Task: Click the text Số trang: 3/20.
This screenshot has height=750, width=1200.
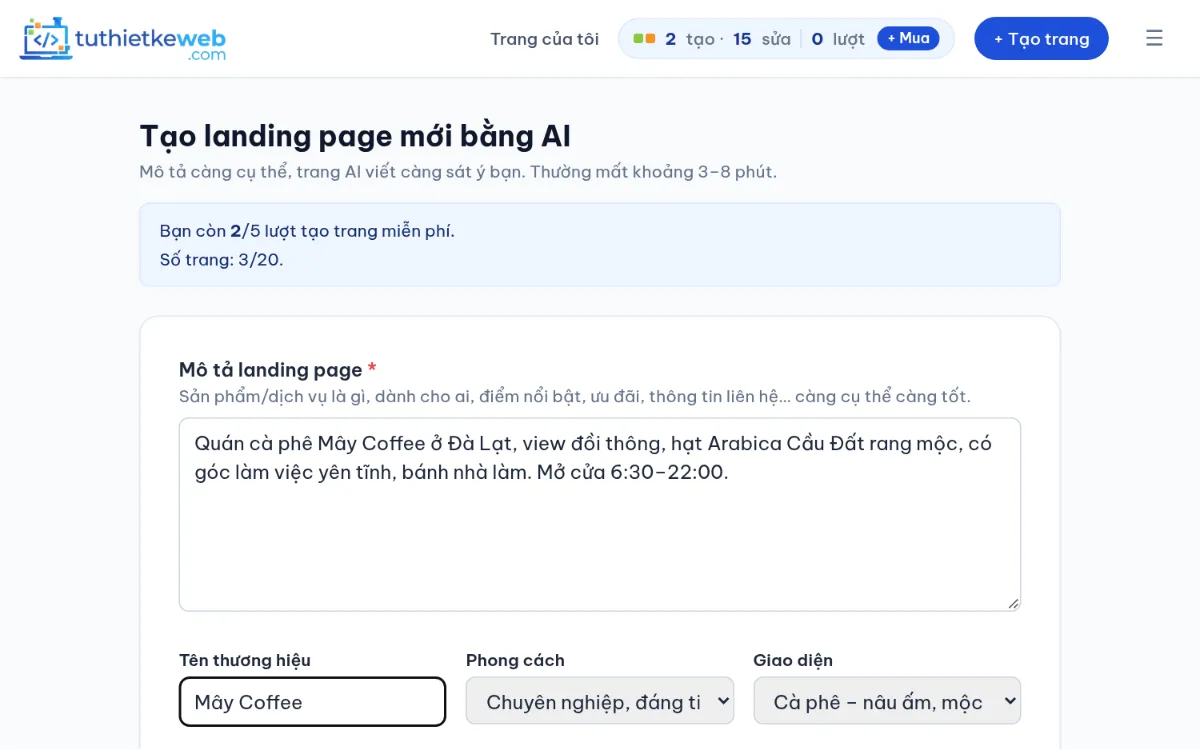Action: point(221,260)
